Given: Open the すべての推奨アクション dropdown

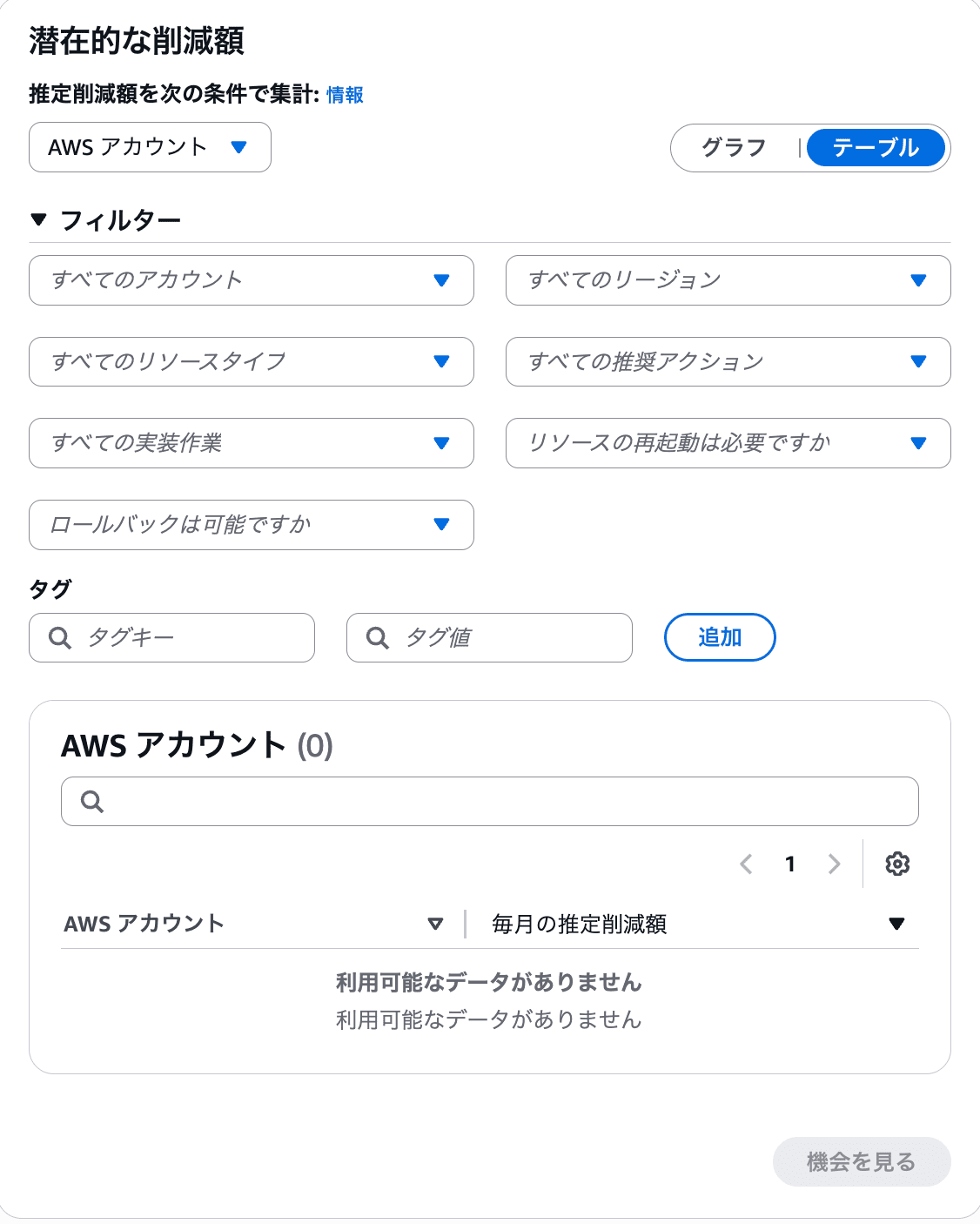Looking at the screenshot, I should pos(728,361).
